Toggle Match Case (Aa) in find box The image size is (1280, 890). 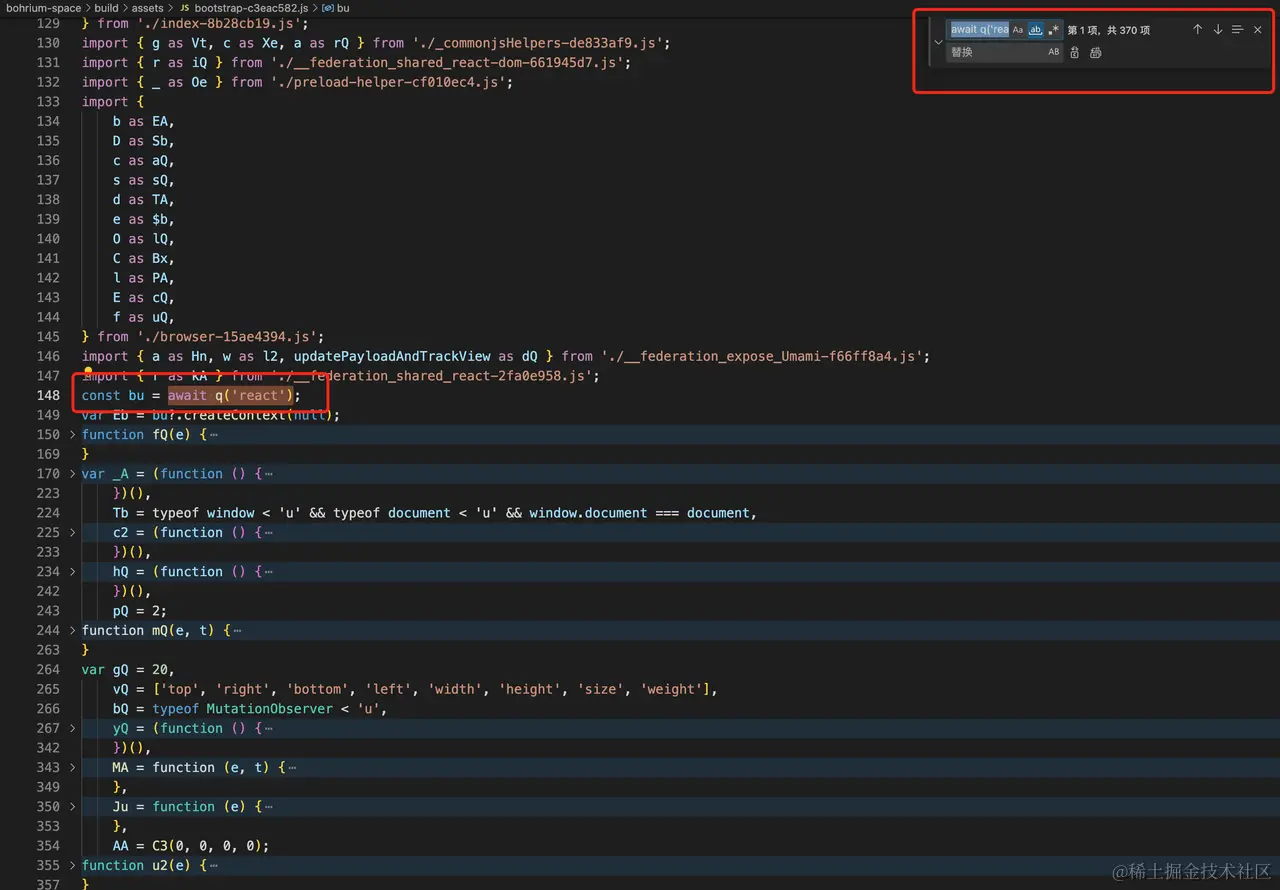point(1018,30)
